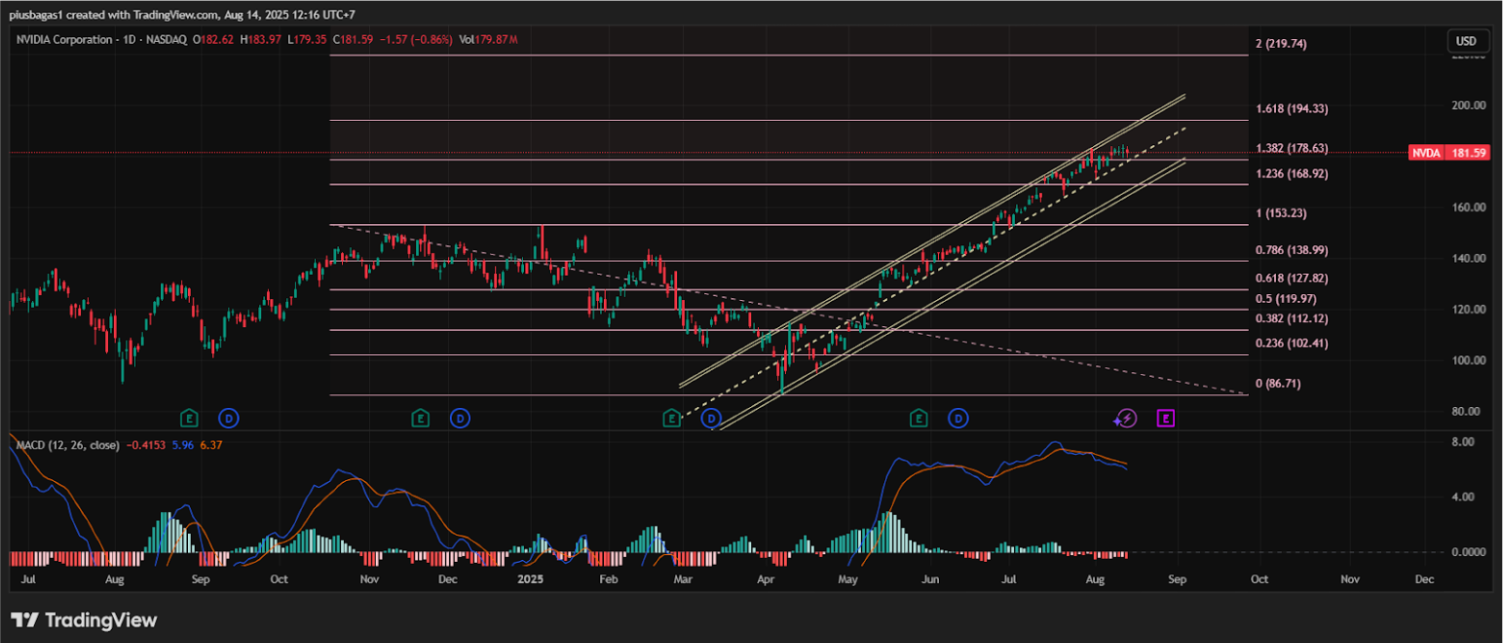Viewport: 1503px width, 643px height.
Task: Open the USD currency selector
Action: click(1467, 41)
